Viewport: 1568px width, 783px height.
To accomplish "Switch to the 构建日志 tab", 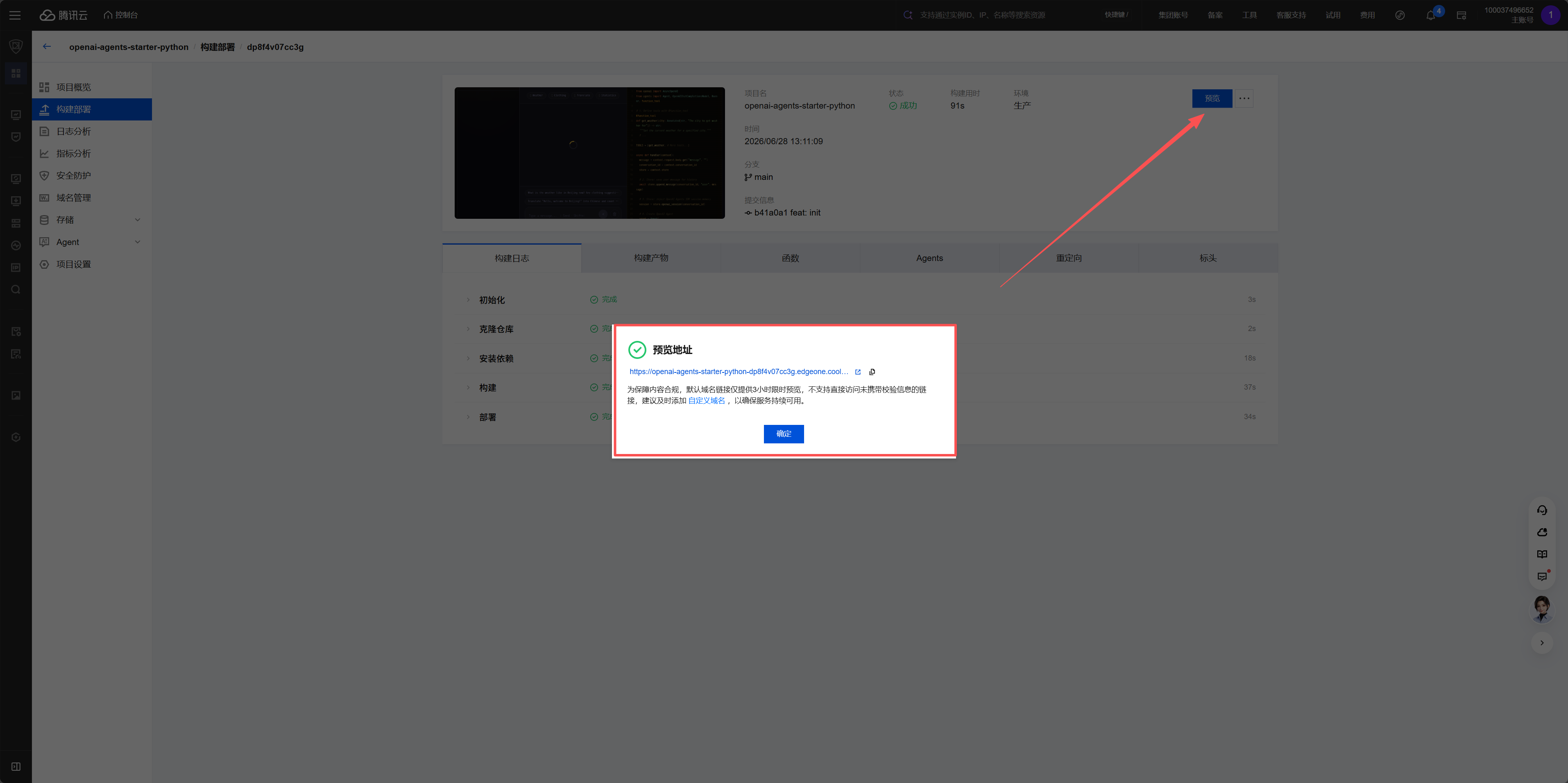I will [x=511, y=258].
